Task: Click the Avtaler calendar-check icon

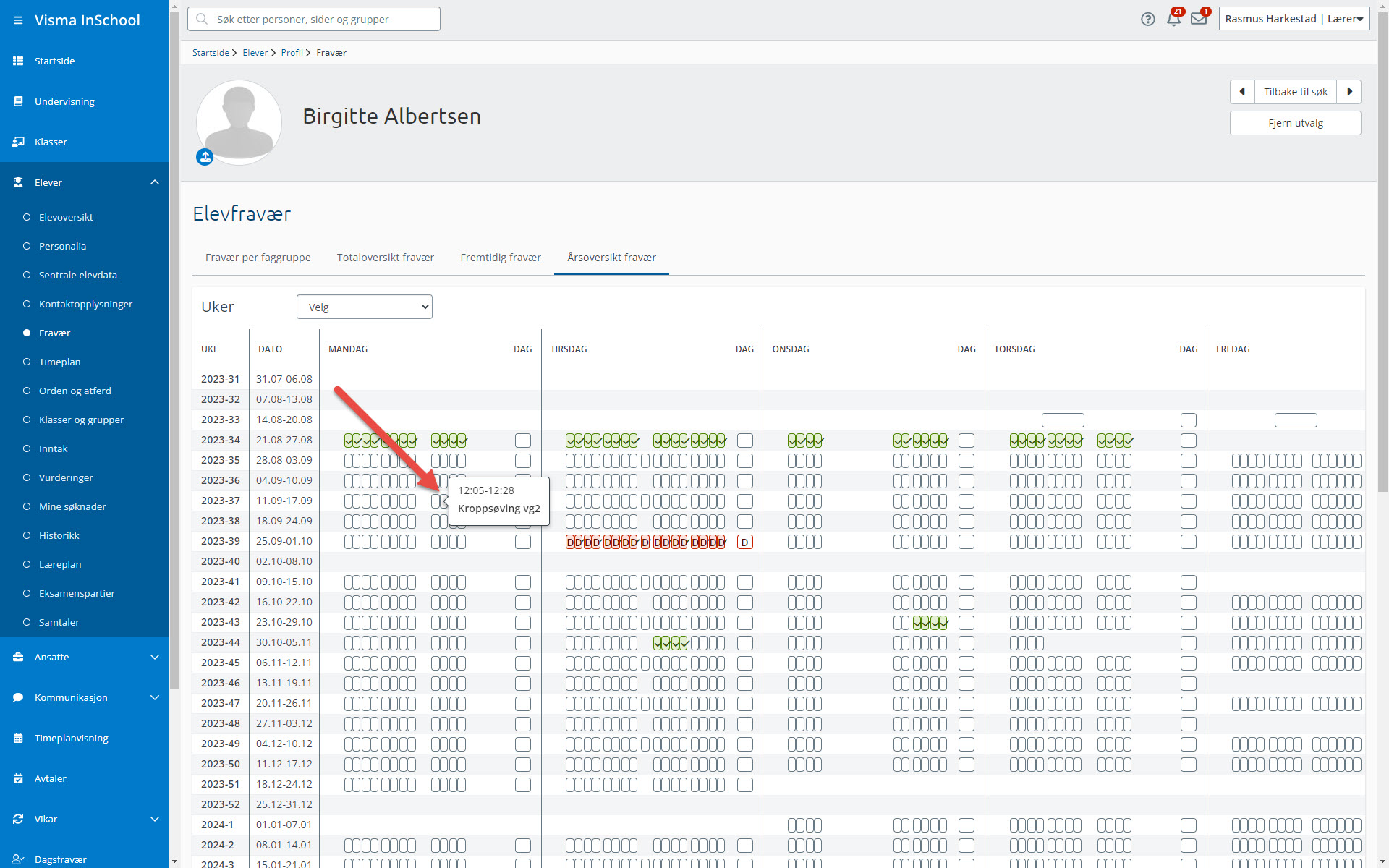Action: tap(18, 778)
